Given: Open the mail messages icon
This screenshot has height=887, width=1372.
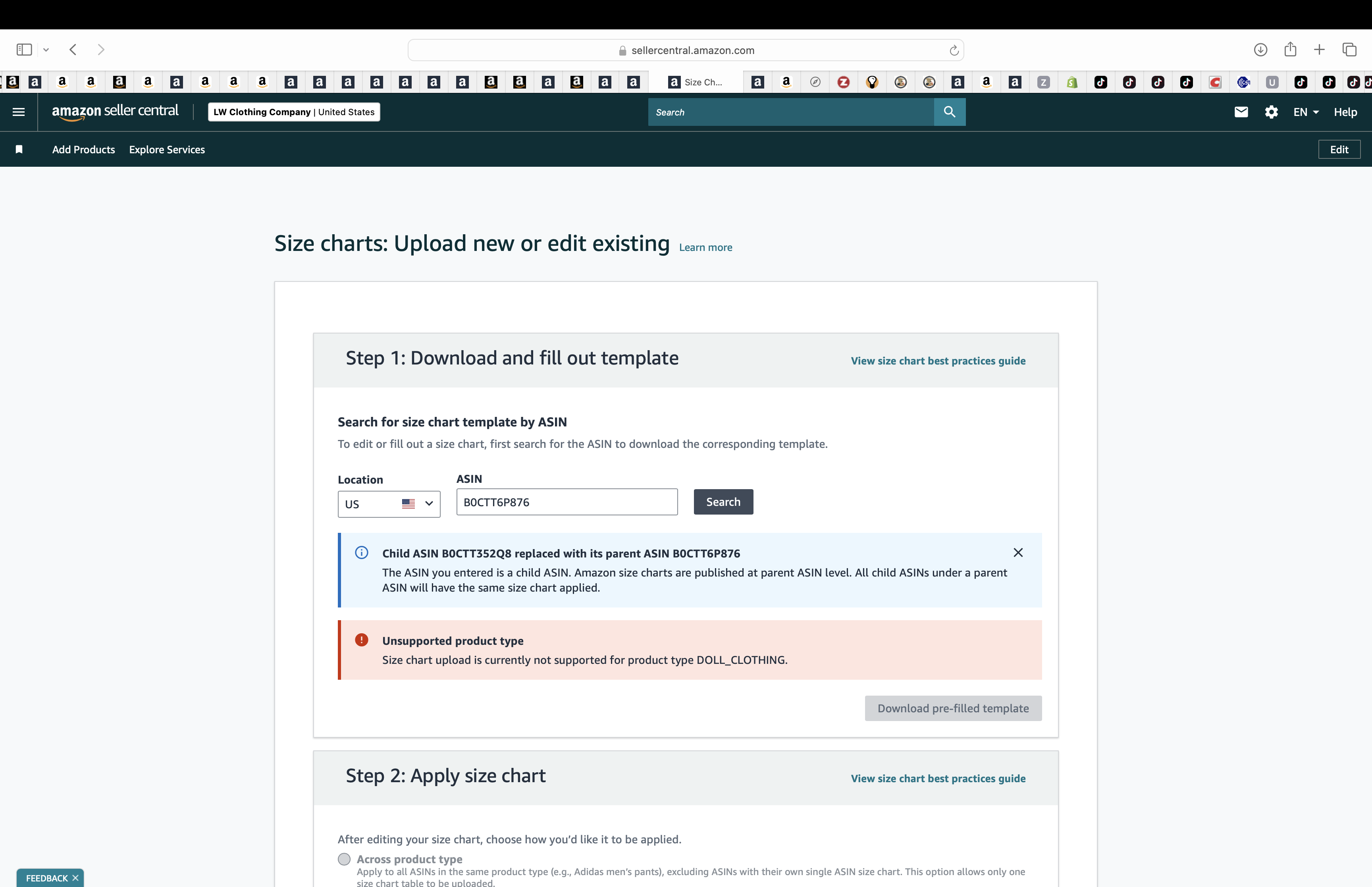Looking at the screenshot, I should [x=1241, y=112].
